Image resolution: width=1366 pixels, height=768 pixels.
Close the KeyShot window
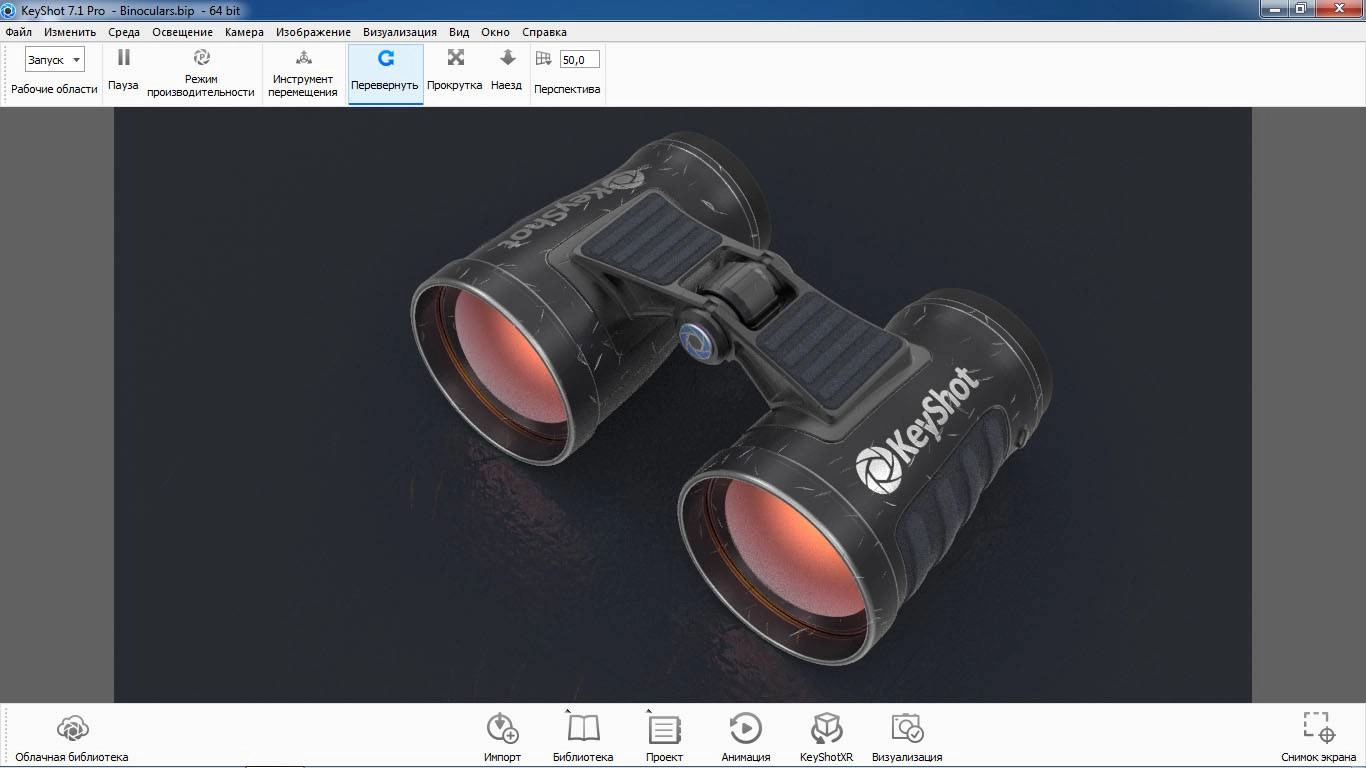pos(1338,8)
